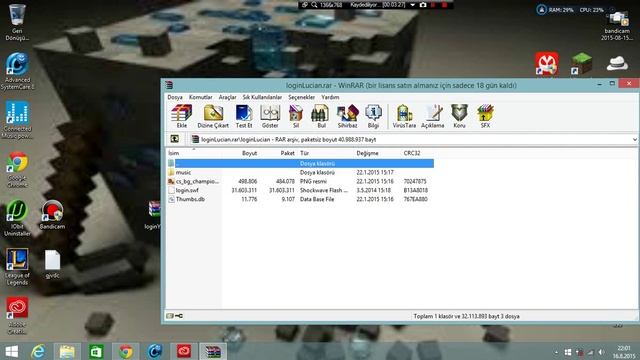640x360 pixels.
Task: Open Connected Music desktop shortcut
Action: [x=17, y=120]
